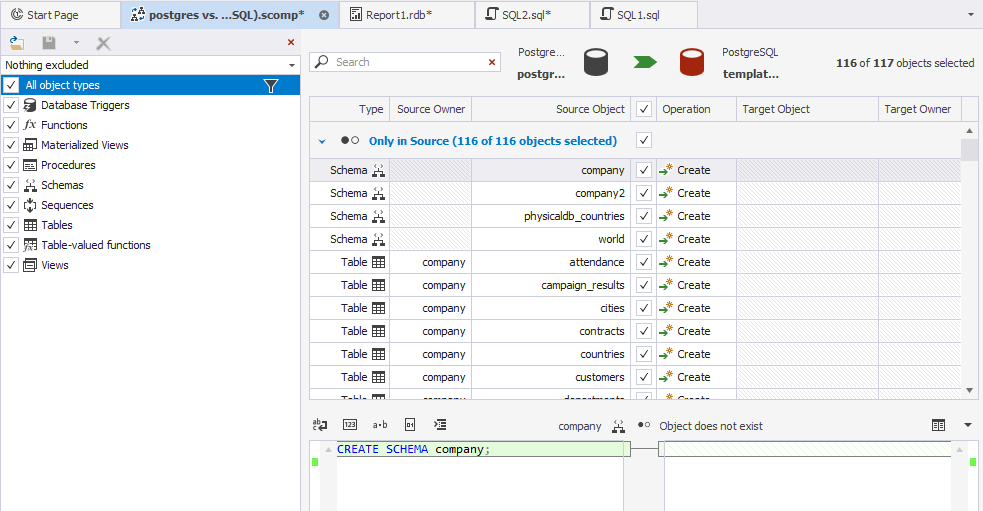
Task: Clear the search box with red X
Action: click(492, 62)
